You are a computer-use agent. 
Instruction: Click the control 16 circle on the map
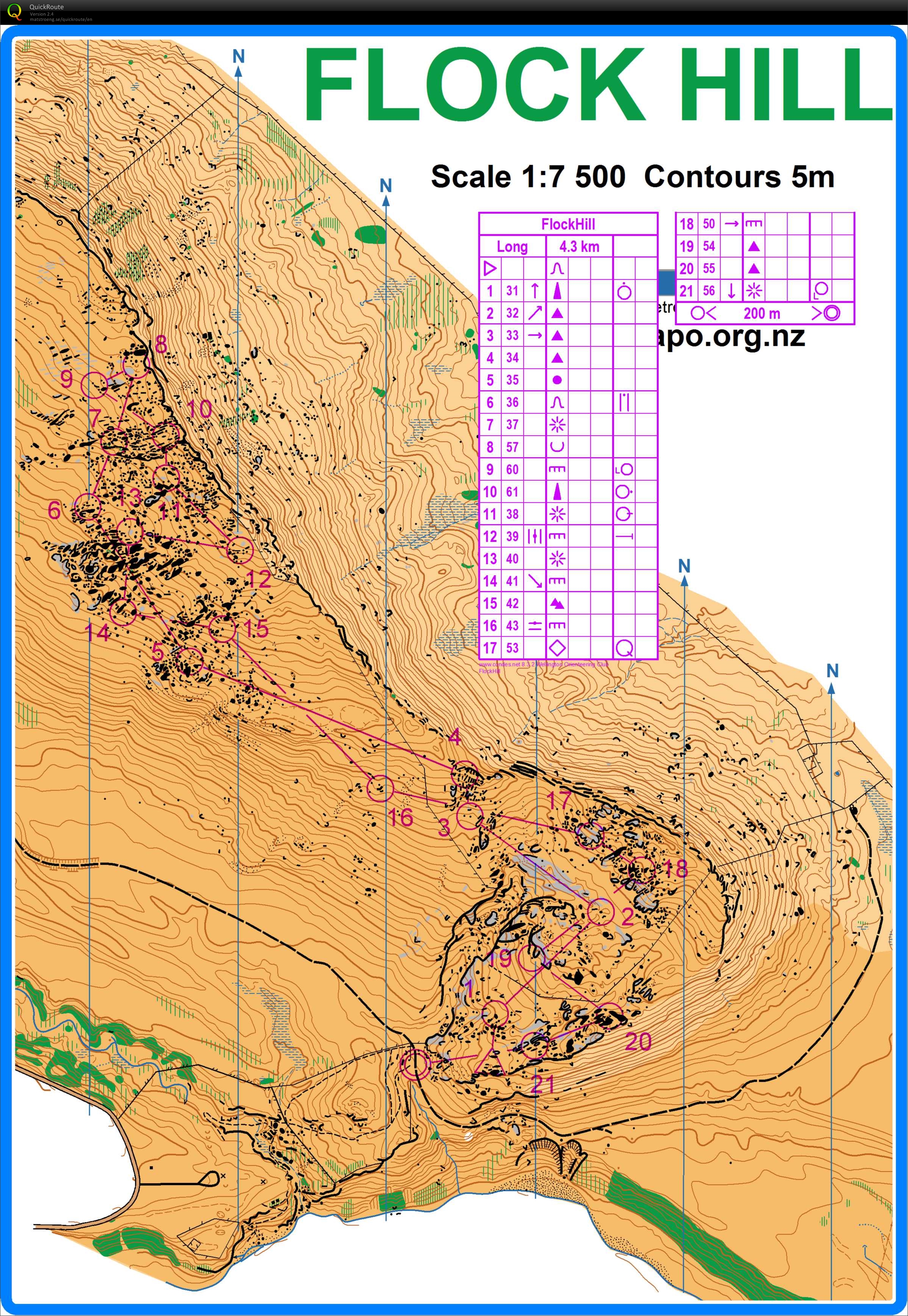click(380, 788)
